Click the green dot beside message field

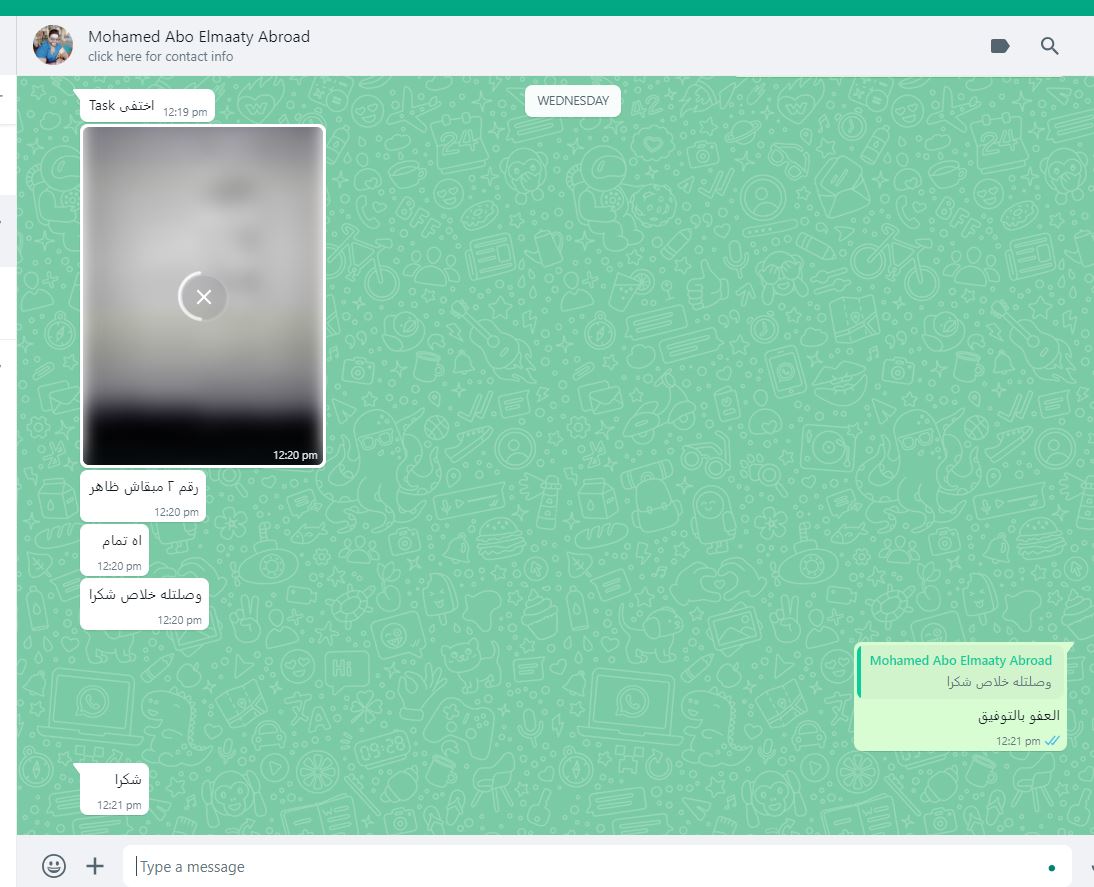[1051, 867]
